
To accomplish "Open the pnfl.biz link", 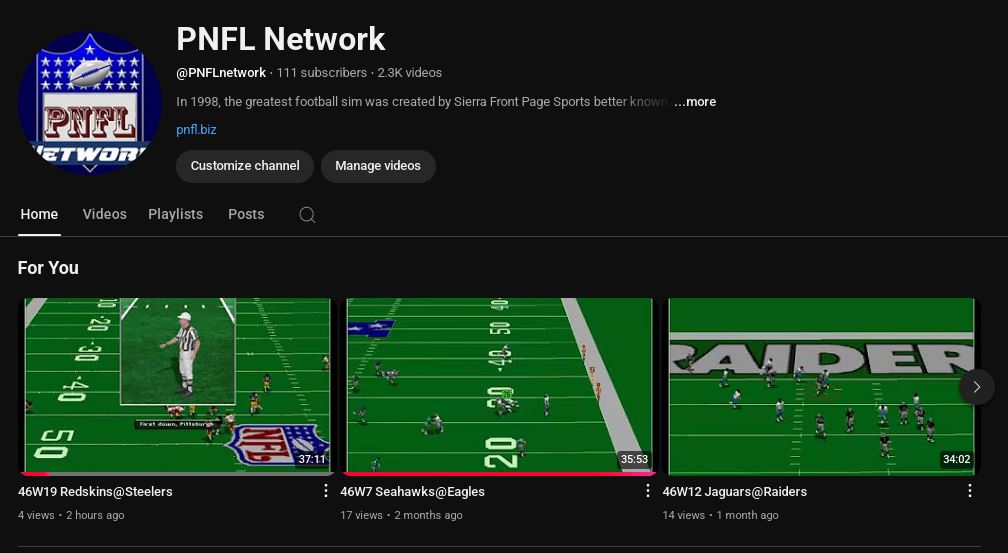I will [x=196, y=129].
